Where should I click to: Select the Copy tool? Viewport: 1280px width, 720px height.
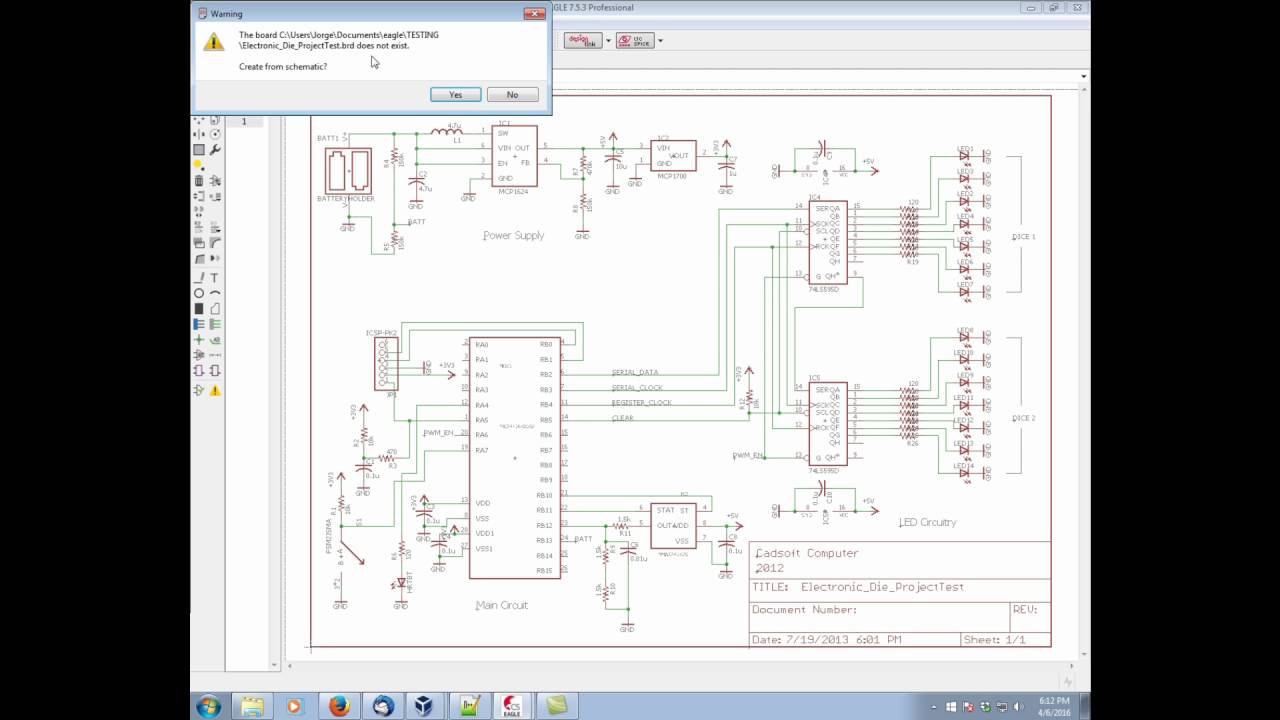click(215, 117)
